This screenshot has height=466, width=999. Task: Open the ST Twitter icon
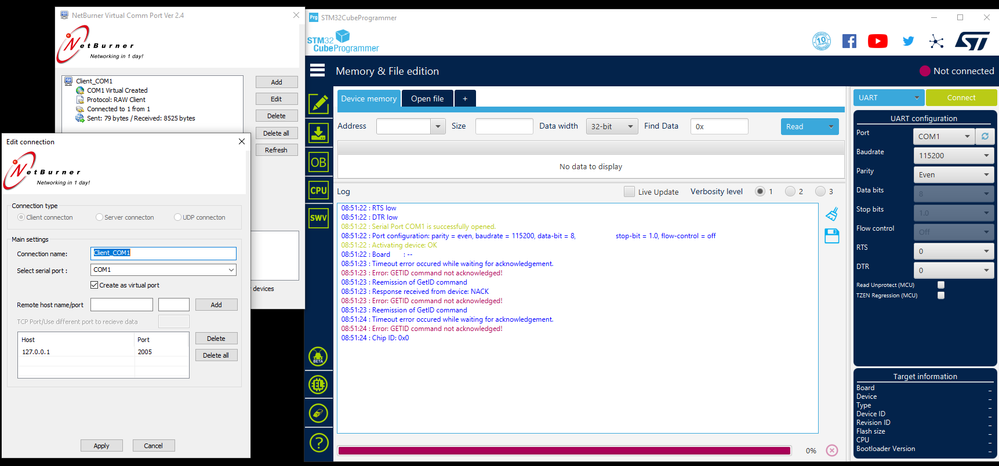click(x=908, y=41)
